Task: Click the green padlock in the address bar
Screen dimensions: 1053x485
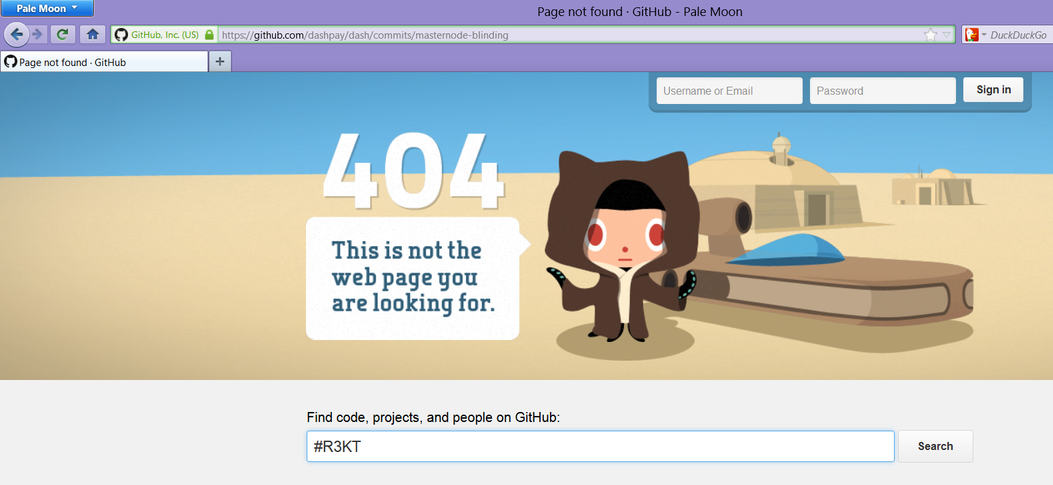Action: [x=209, y=35]
